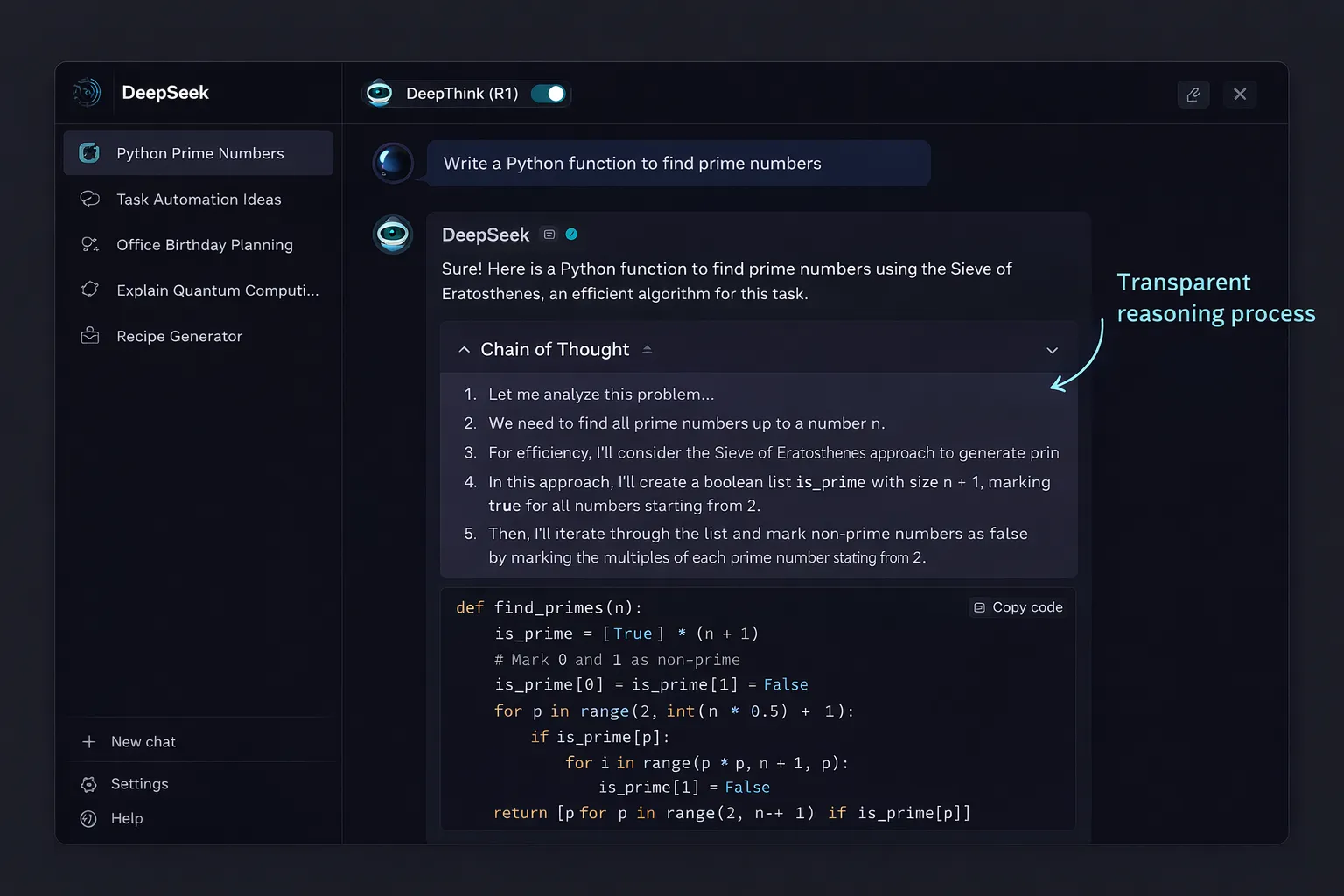
Task: Click the copy icon beside DeepSeek name
Action: (x=549, y=234)
